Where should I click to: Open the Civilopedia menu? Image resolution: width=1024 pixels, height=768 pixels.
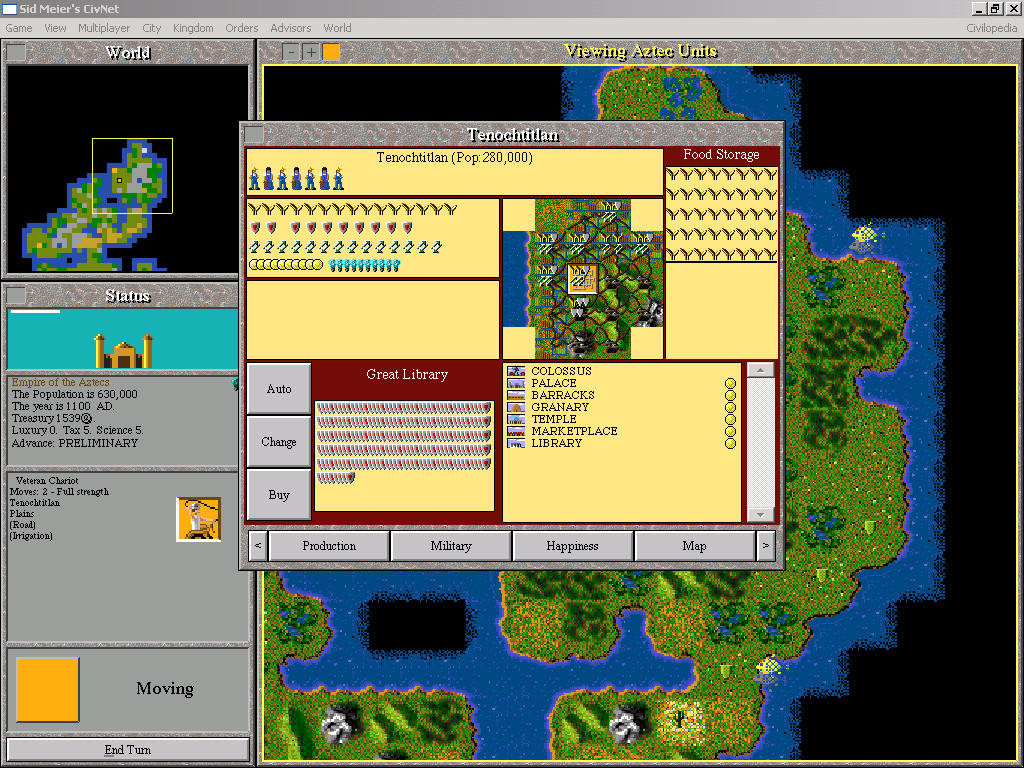(x=991, y=28)
